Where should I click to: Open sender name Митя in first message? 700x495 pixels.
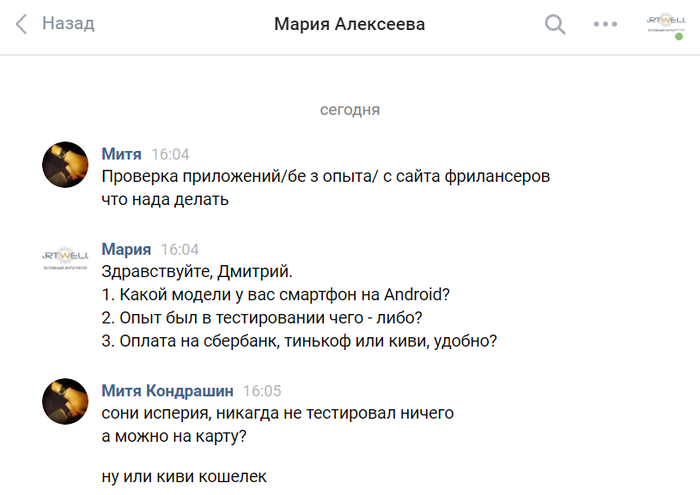pyautogui.click(x=122, y=154)
